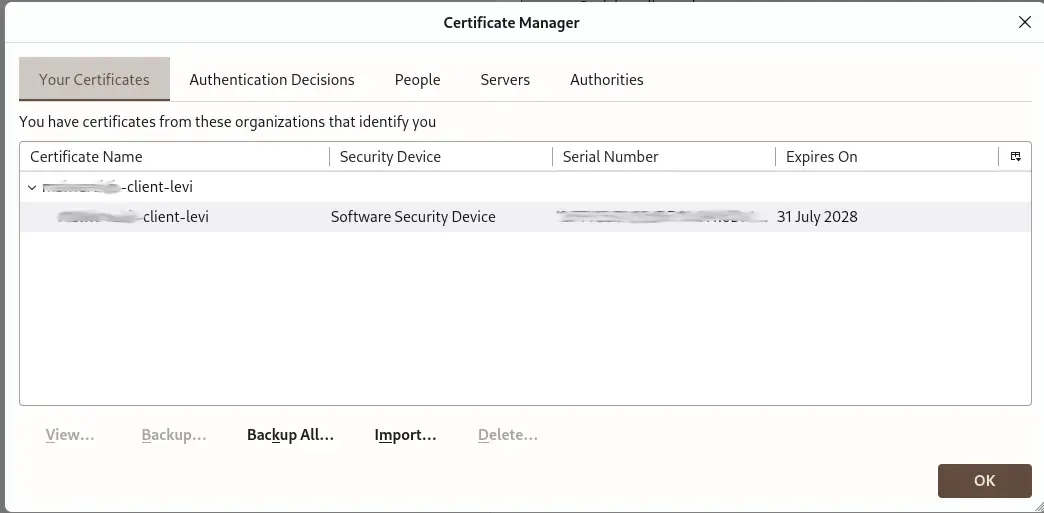Confirm with the OK button
Image resolution: width=1044 pixels, height=513 pixels.
985,480
